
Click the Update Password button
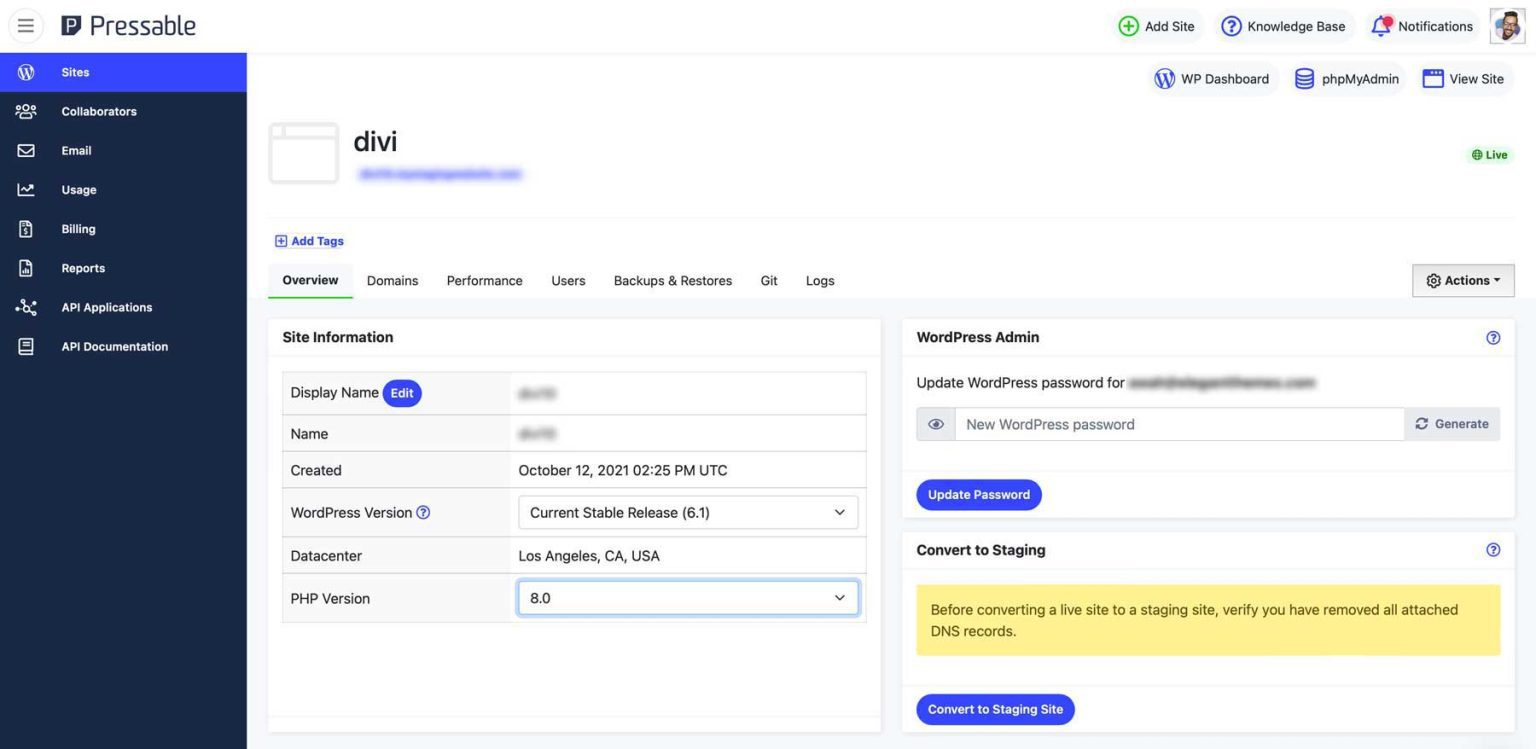978,494
